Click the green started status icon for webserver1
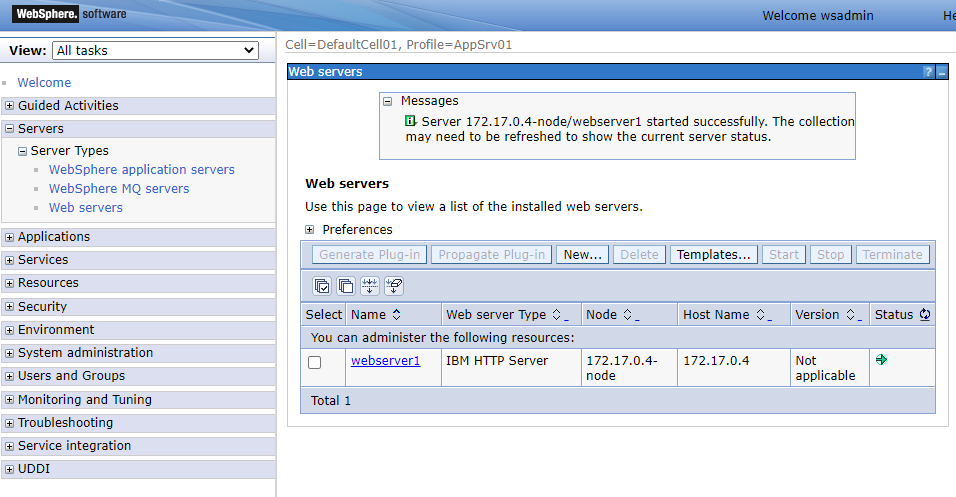 (881, 360)
